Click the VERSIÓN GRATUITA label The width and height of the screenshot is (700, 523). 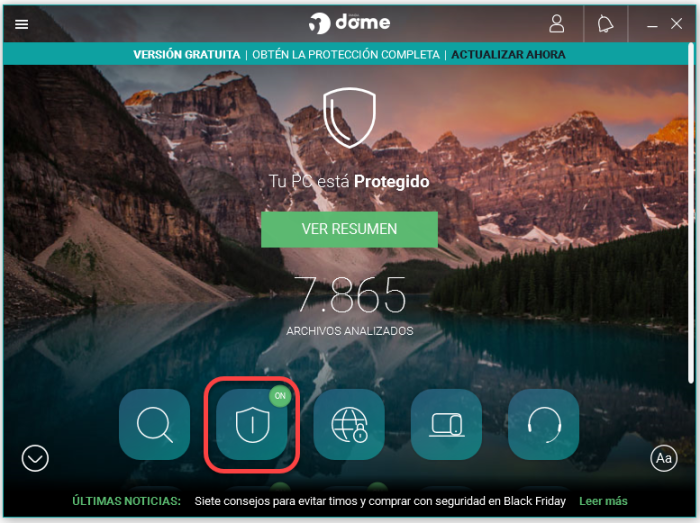[x=187, y=54]
